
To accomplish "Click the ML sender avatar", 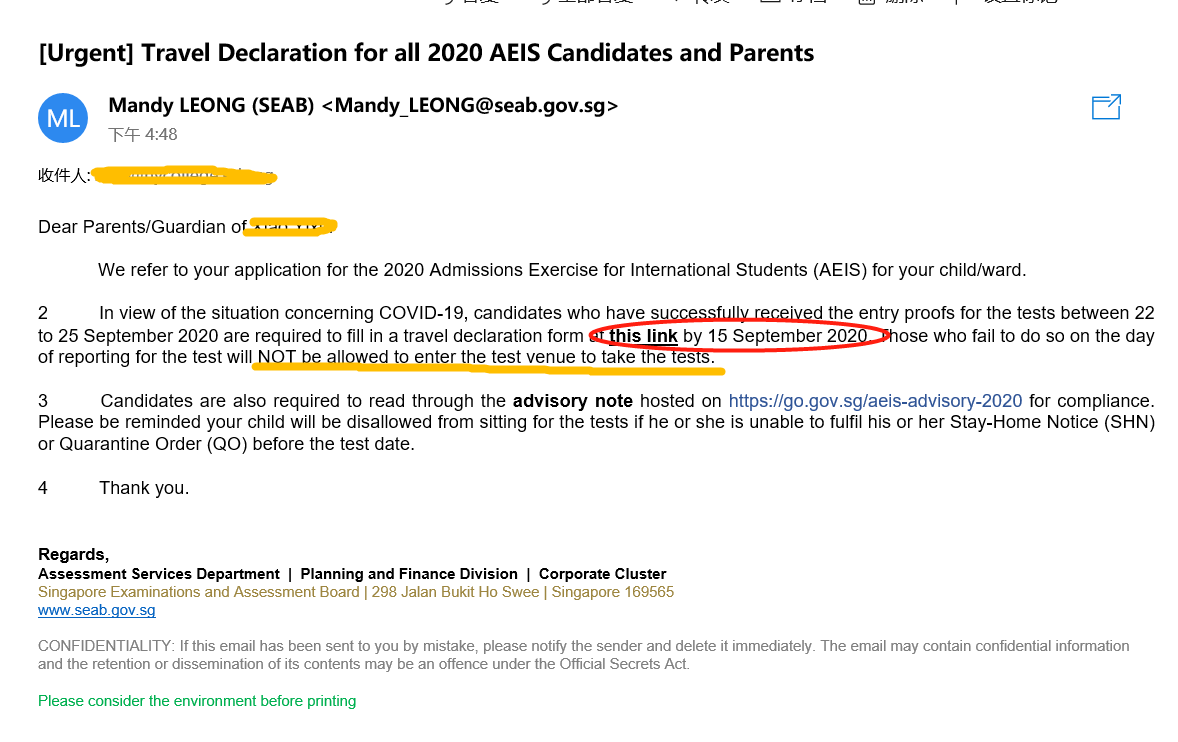I will point(63,118).
